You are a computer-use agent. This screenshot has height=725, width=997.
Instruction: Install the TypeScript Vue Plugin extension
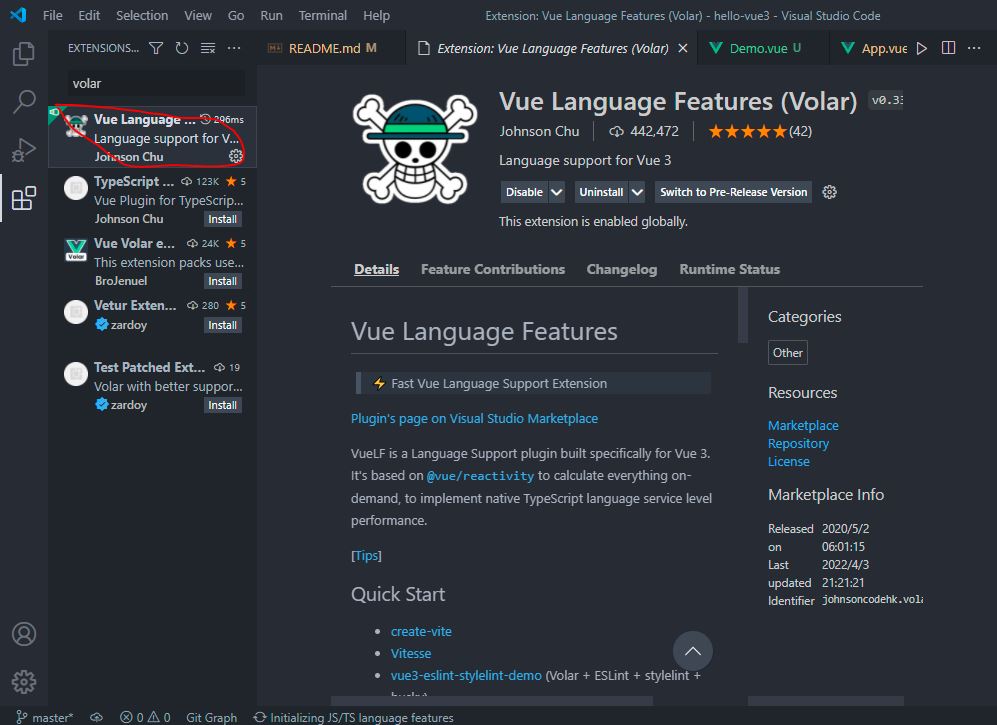coord(223,219)
